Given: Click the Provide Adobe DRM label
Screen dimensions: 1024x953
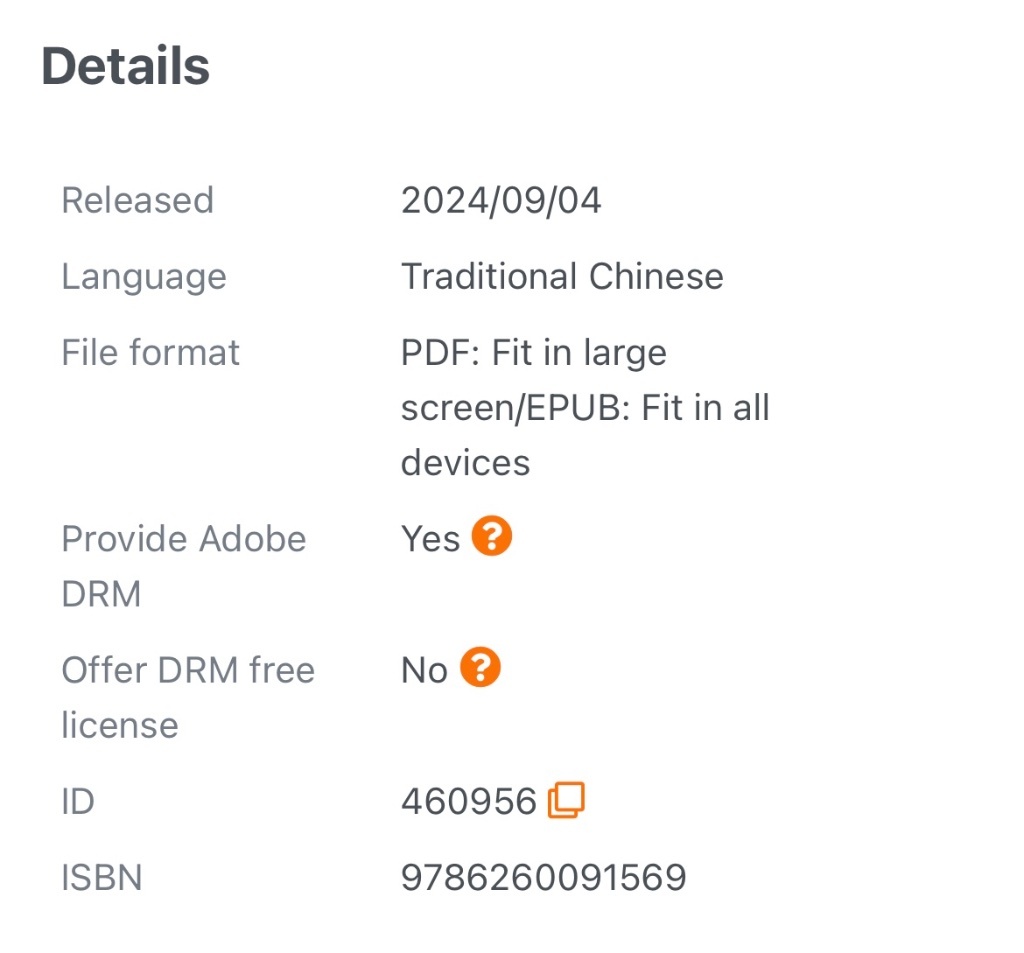Looking at the screenshot, I should coord(184,566).
